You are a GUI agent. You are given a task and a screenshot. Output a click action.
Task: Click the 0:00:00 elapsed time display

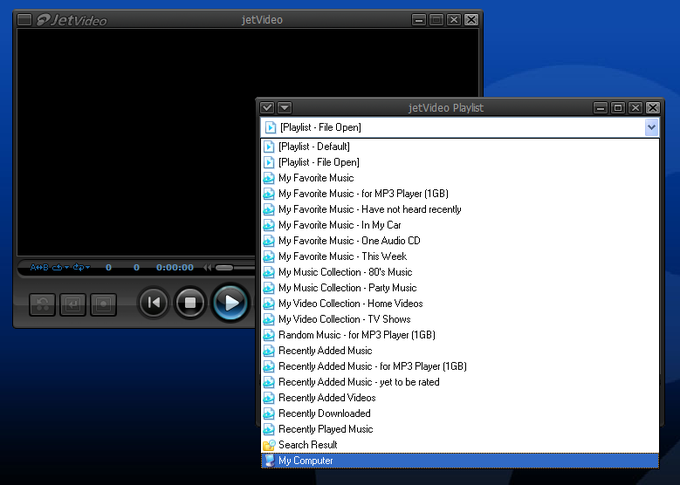(x=175, y=267)
